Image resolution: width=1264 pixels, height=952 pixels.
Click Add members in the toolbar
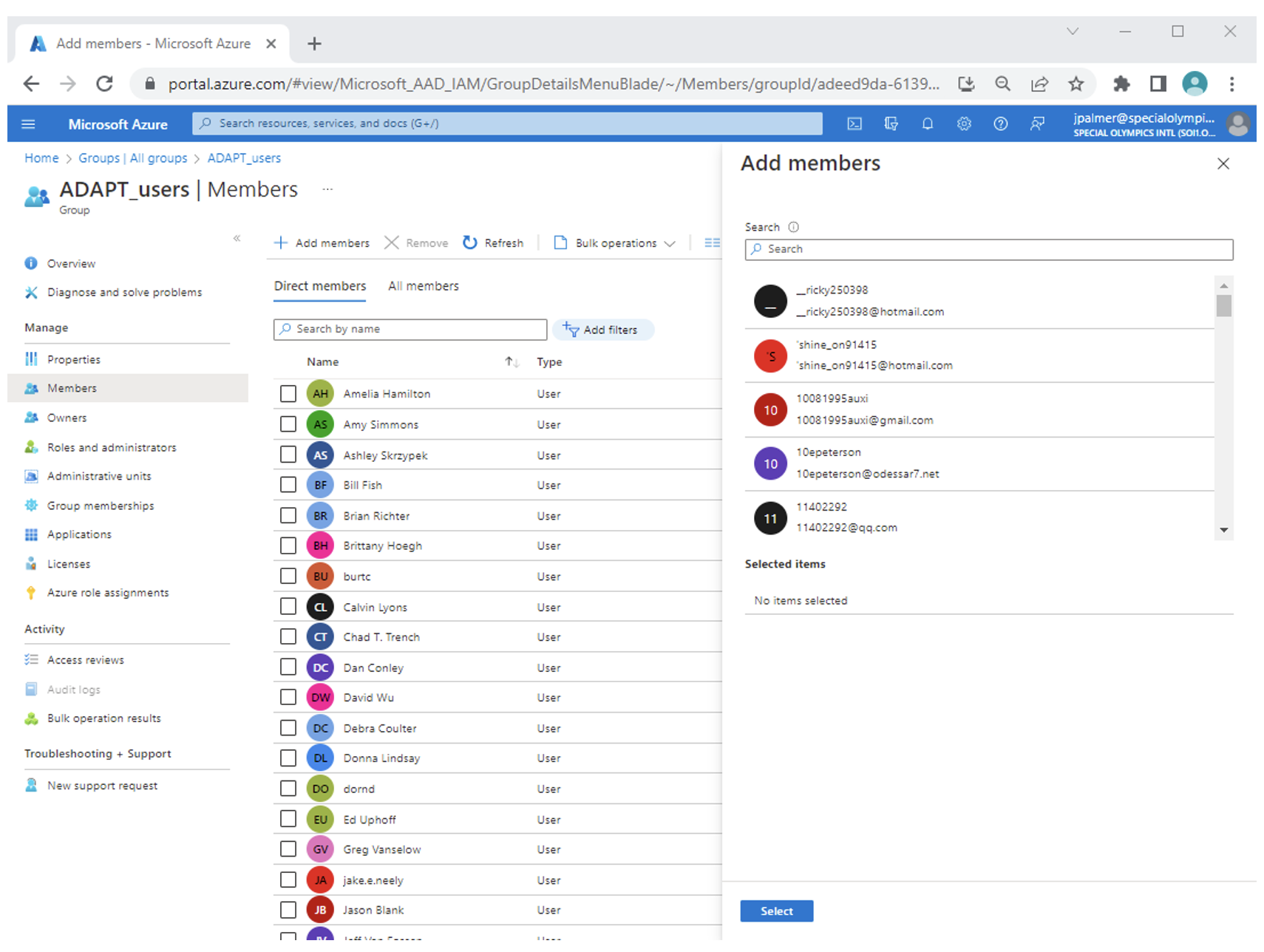(x=322, y=243)
